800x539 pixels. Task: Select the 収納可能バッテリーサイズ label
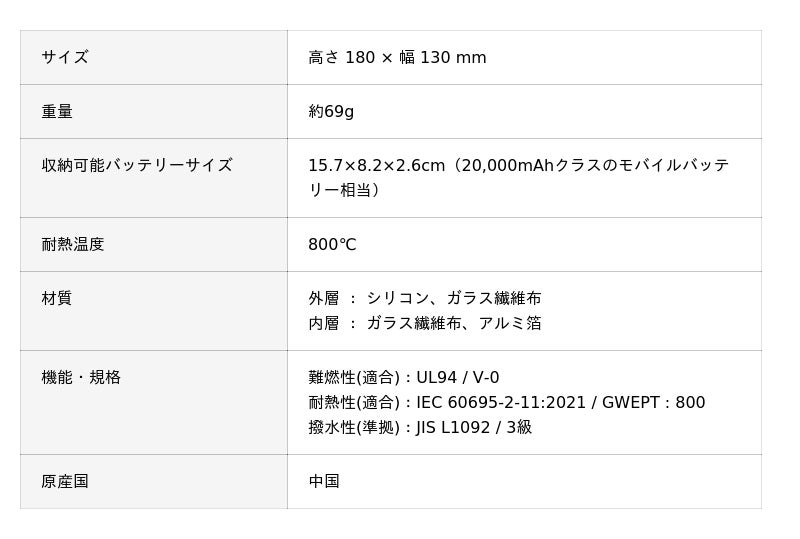(137, 165)
